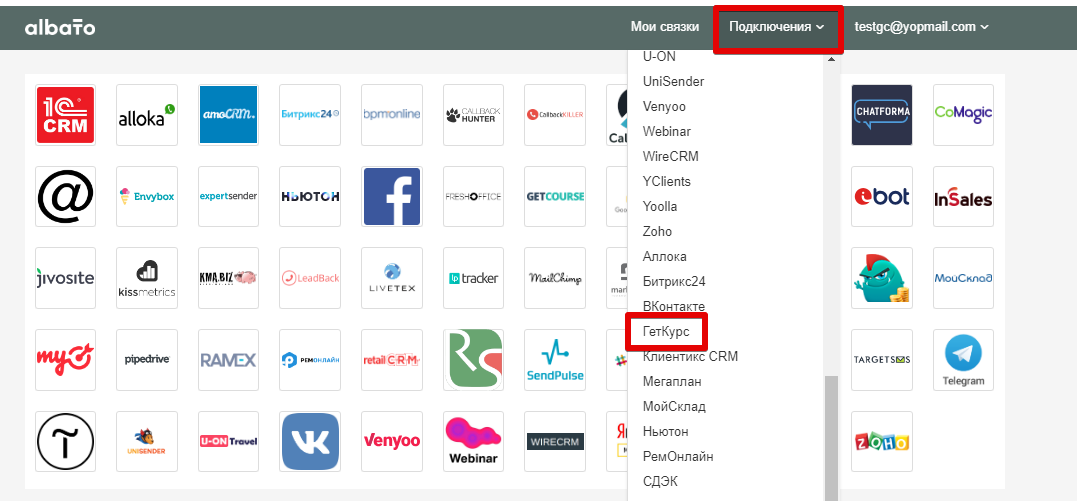
Task: Open the FreshOffice tile
Action: point(473,197)
